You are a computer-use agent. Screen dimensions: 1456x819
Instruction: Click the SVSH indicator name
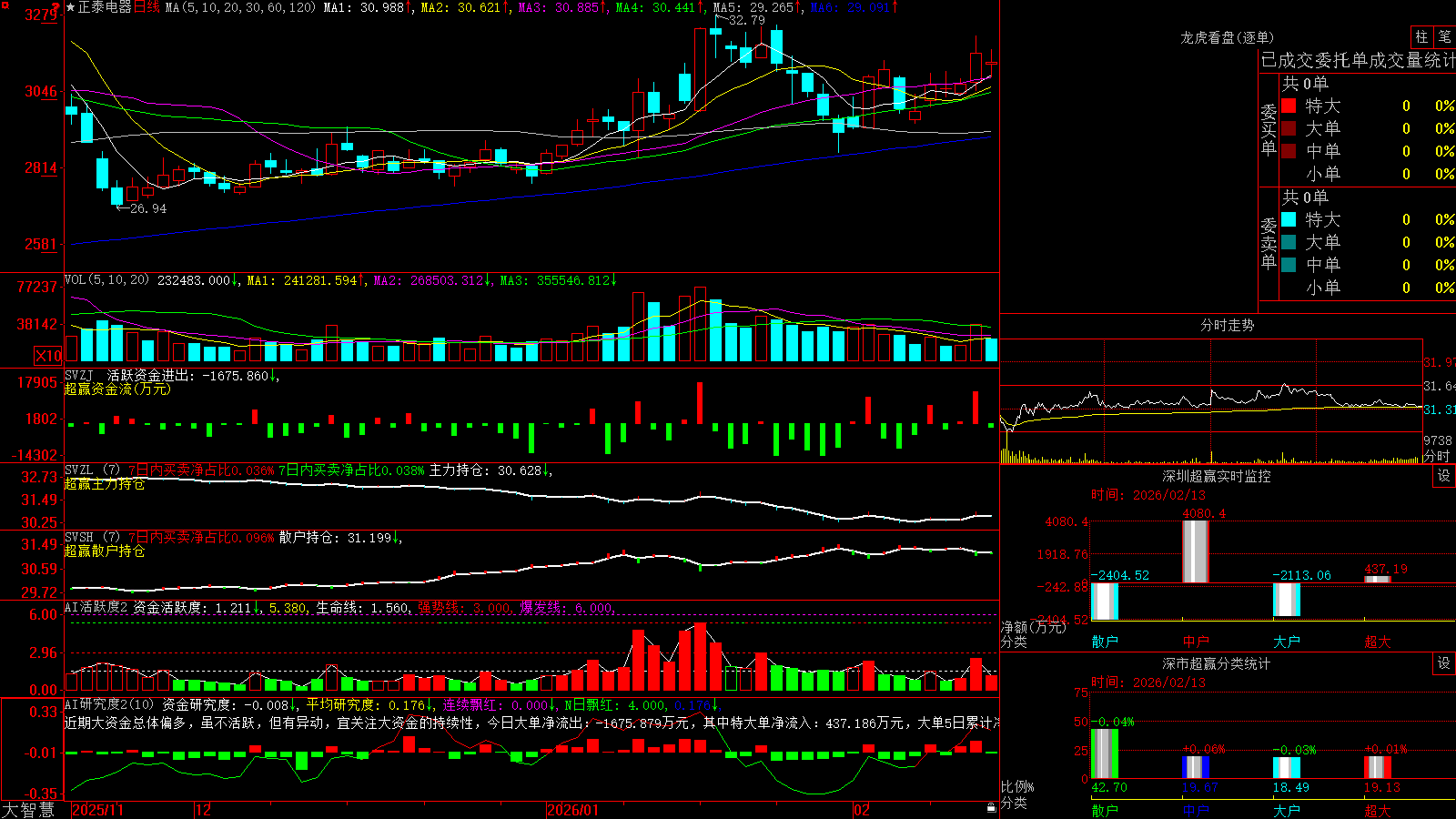[x=78, y=538]
